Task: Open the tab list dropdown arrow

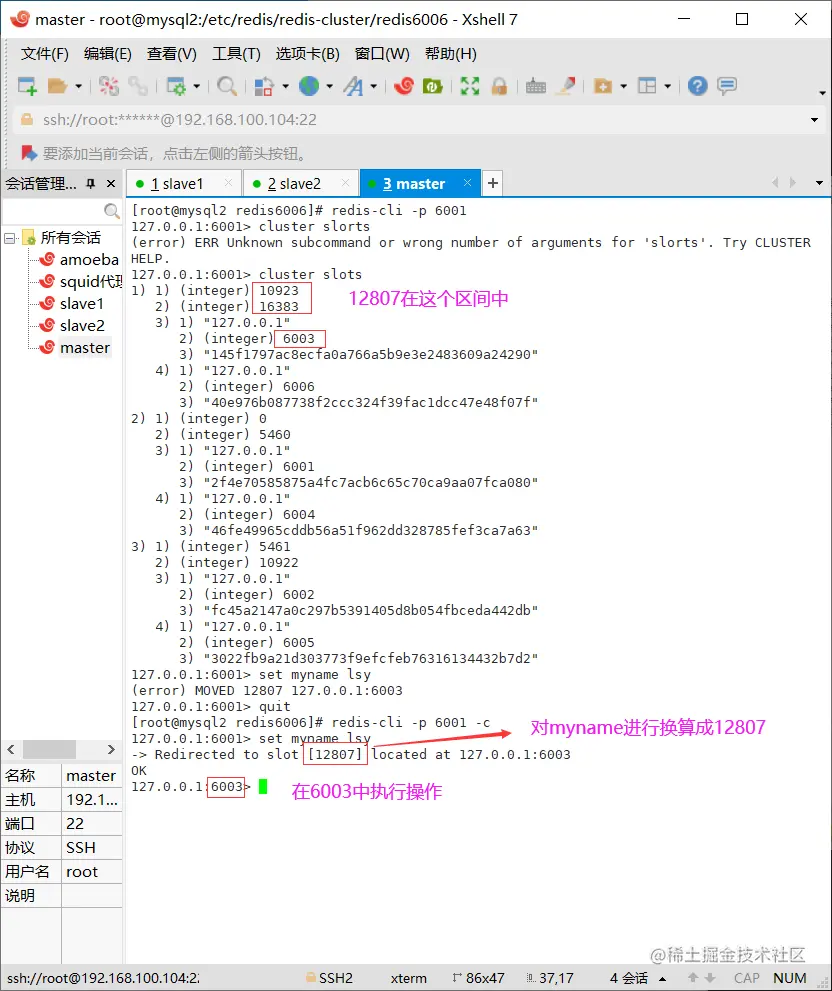Action: pyautogui.click(x=819, y=183)
